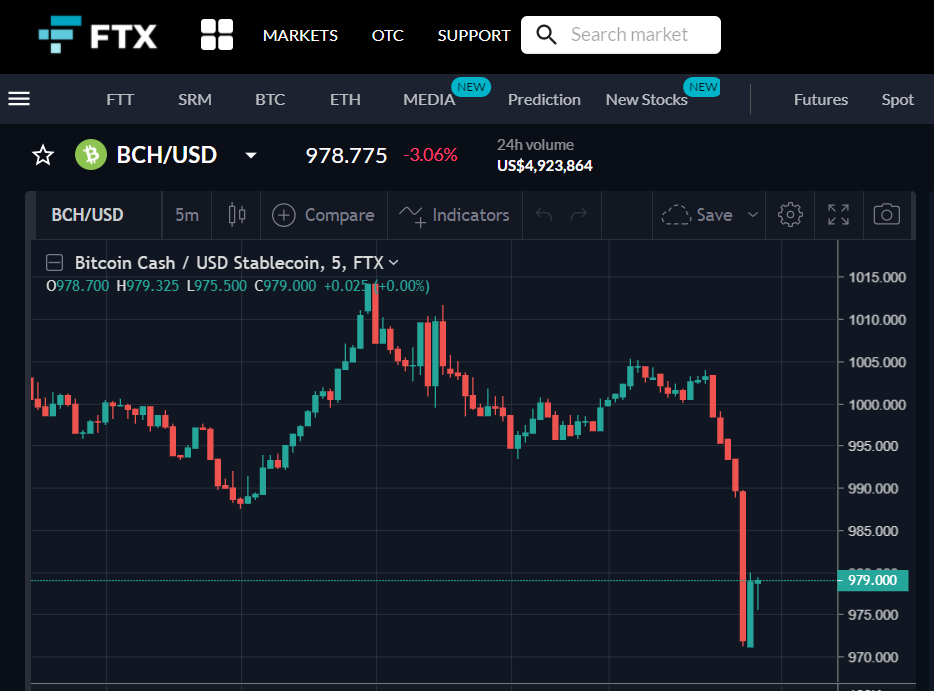The width and height of the screenshot is (934, 691).
Task: Expand the Bitcoin Cash title chevron
Action: point(393,263)
